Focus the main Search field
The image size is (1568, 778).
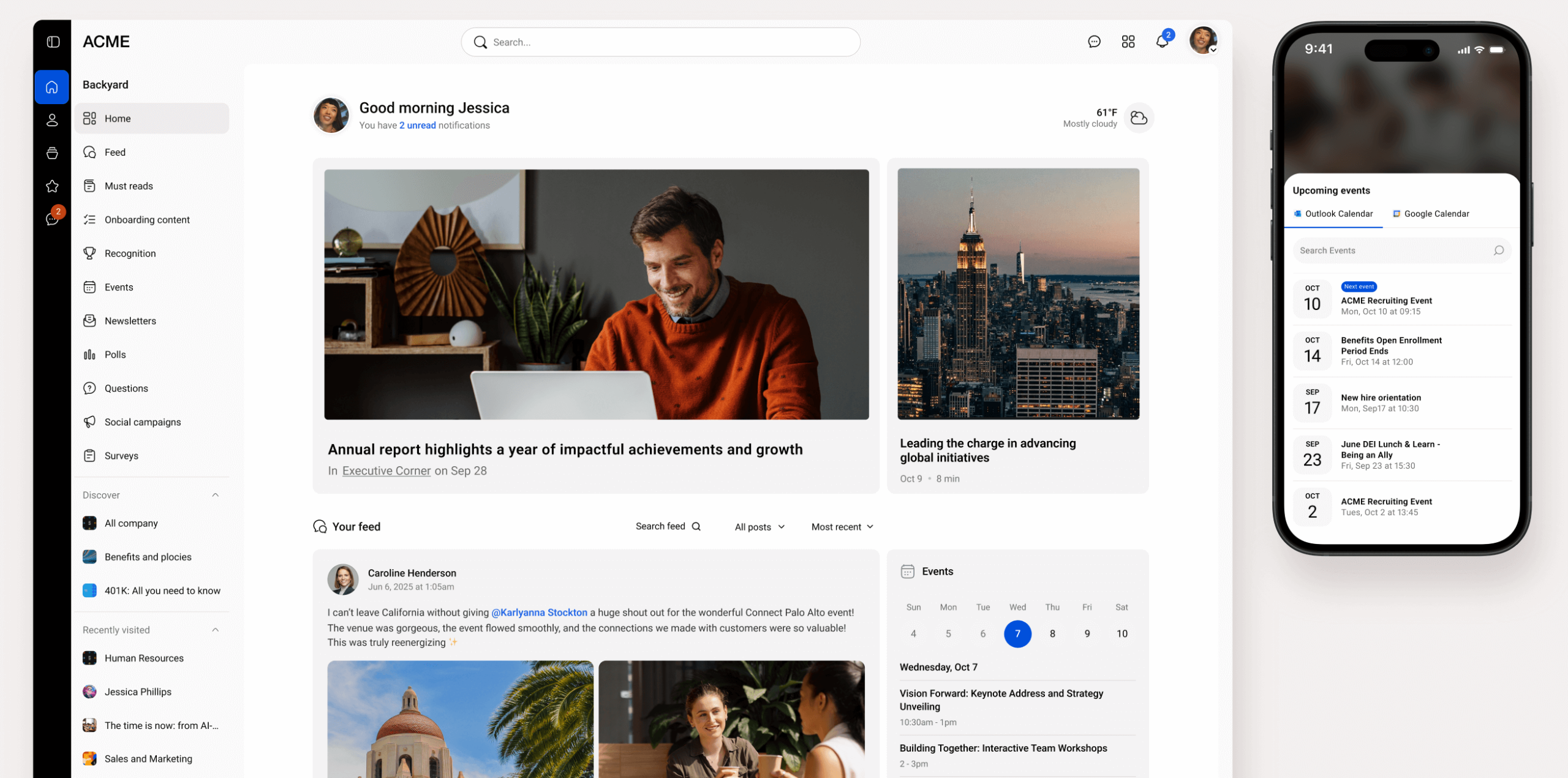point(660,42)
